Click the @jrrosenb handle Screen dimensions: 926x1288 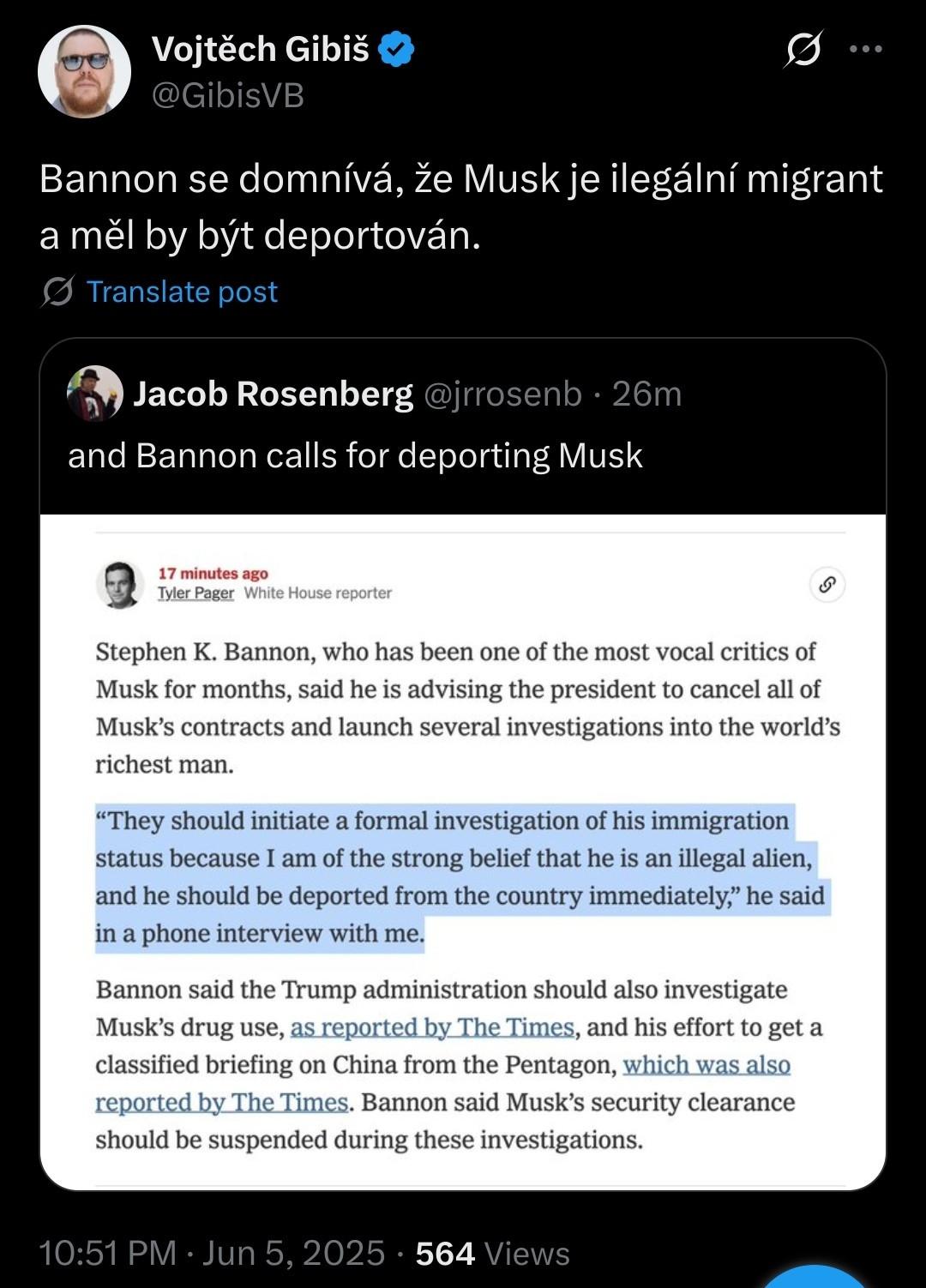(x=503, y=394)
